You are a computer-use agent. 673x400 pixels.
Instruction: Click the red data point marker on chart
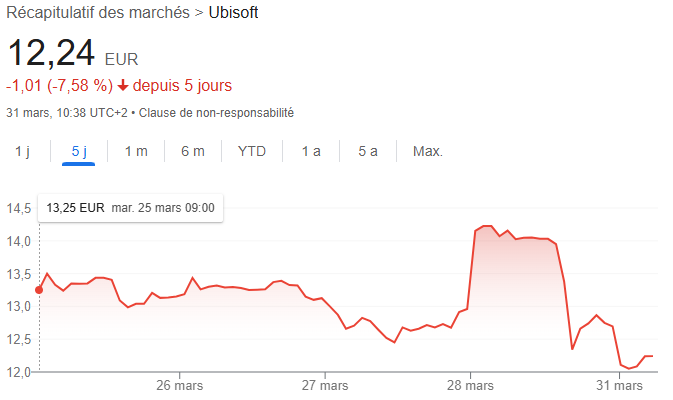pos(39,290)
